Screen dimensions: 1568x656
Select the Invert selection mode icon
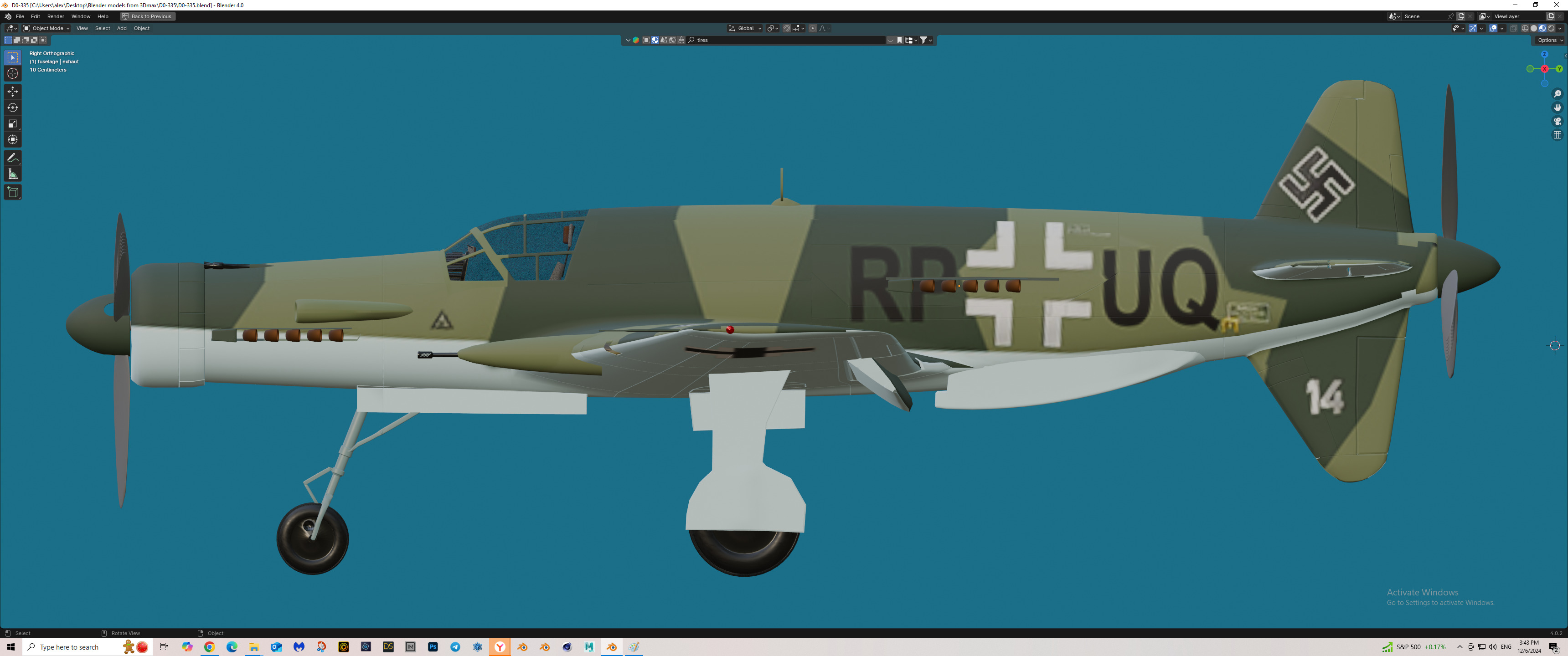point(34,40)
